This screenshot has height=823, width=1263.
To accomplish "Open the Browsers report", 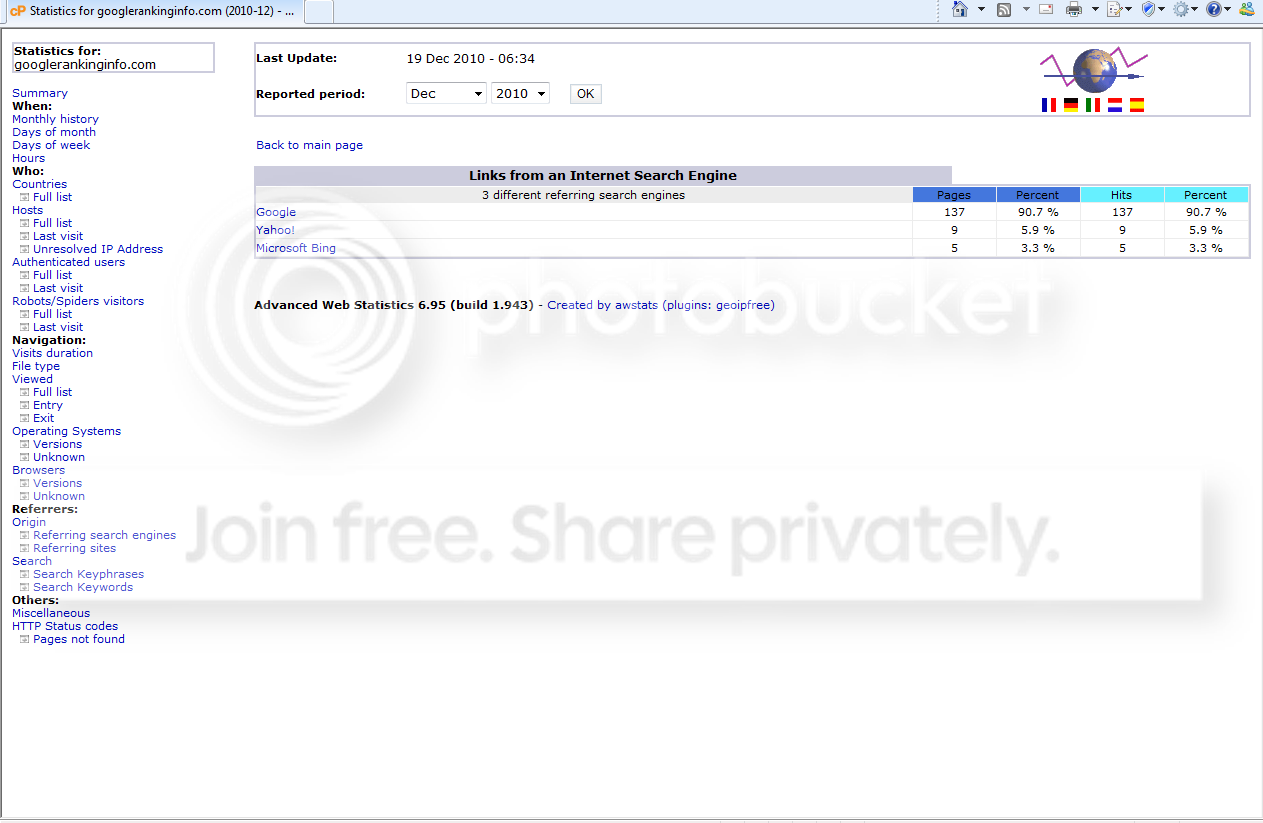I will (x=38, y=470).
